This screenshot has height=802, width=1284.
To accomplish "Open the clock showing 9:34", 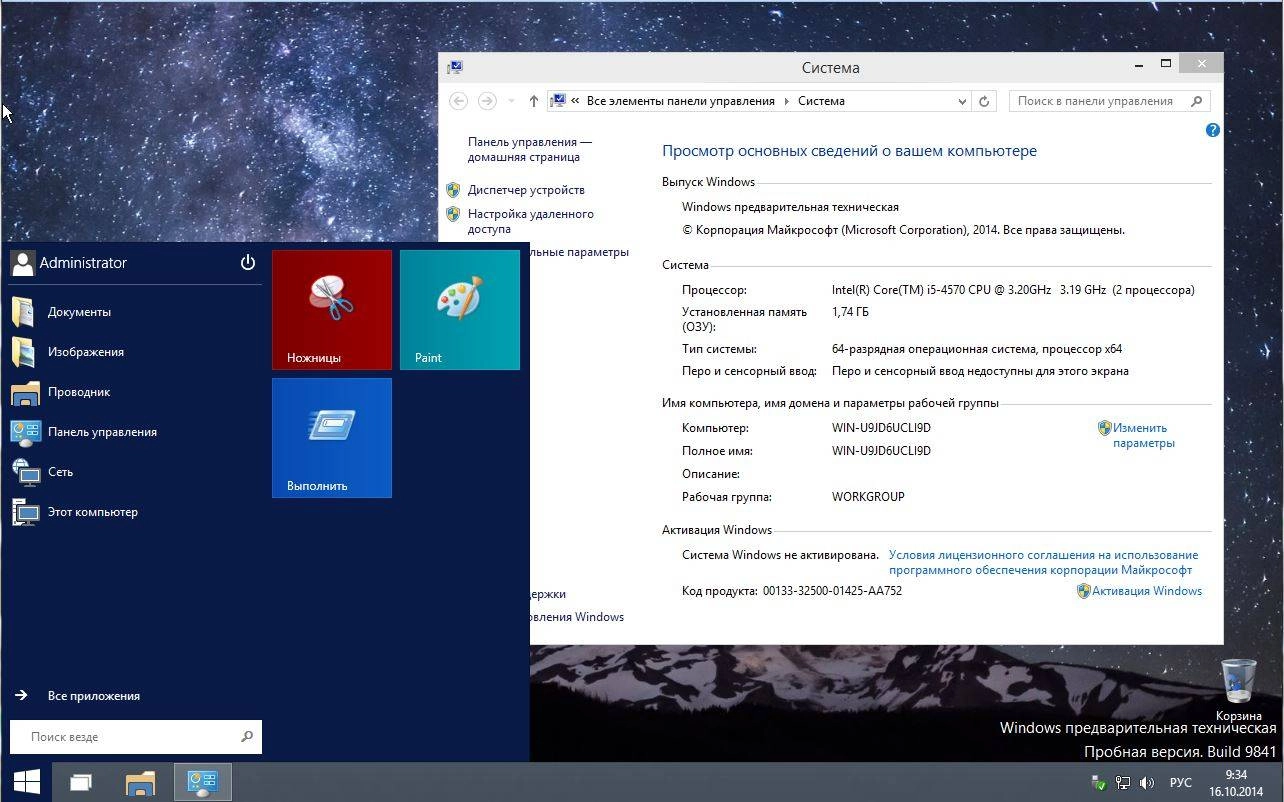I will 1236,783.
